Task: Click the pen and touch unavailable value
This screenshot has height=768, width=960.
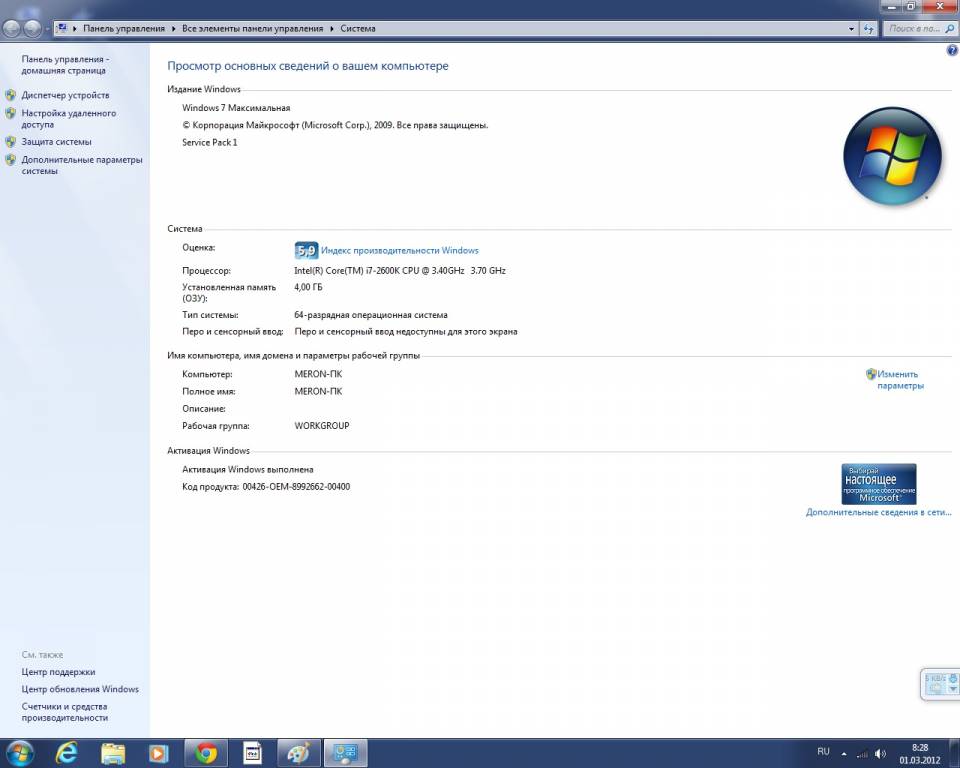Action: 405,332
